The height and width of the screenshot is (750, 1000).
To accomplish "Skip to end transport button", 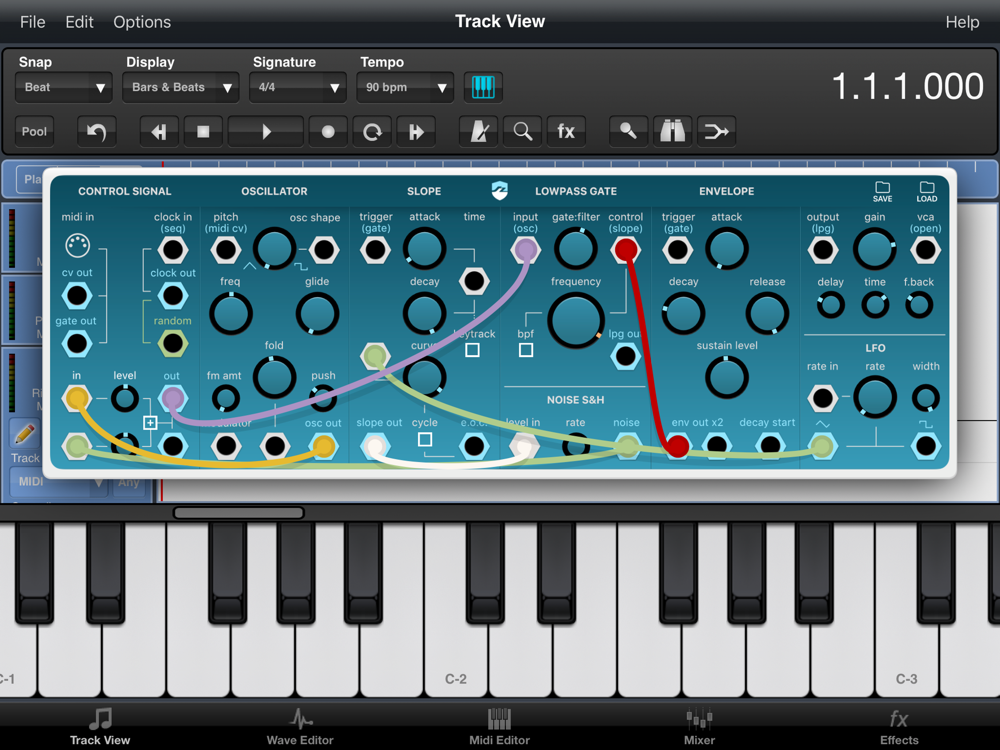I will click(x=416, y=131).
